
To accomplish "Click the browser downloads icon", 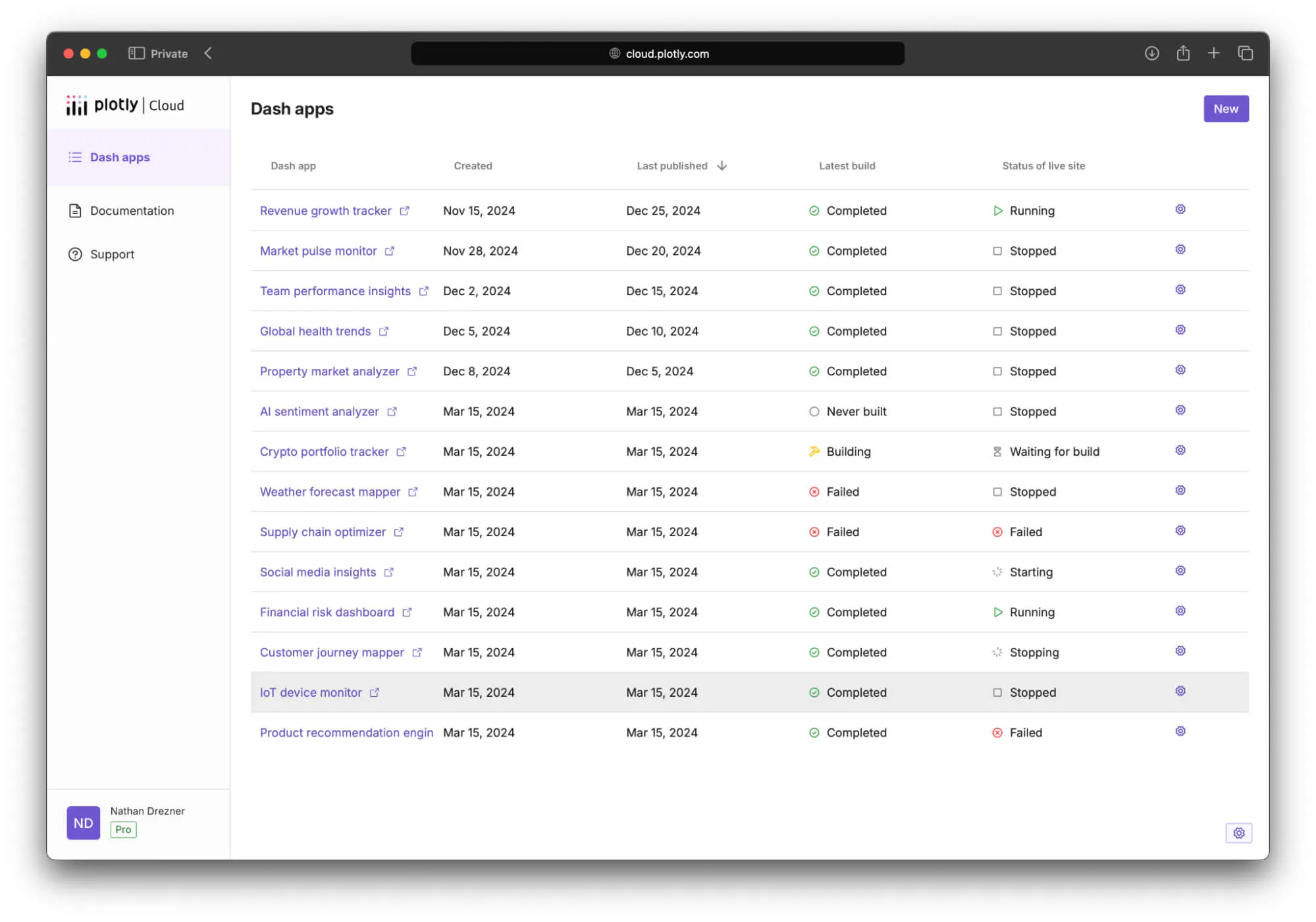I will point(1151,53).
